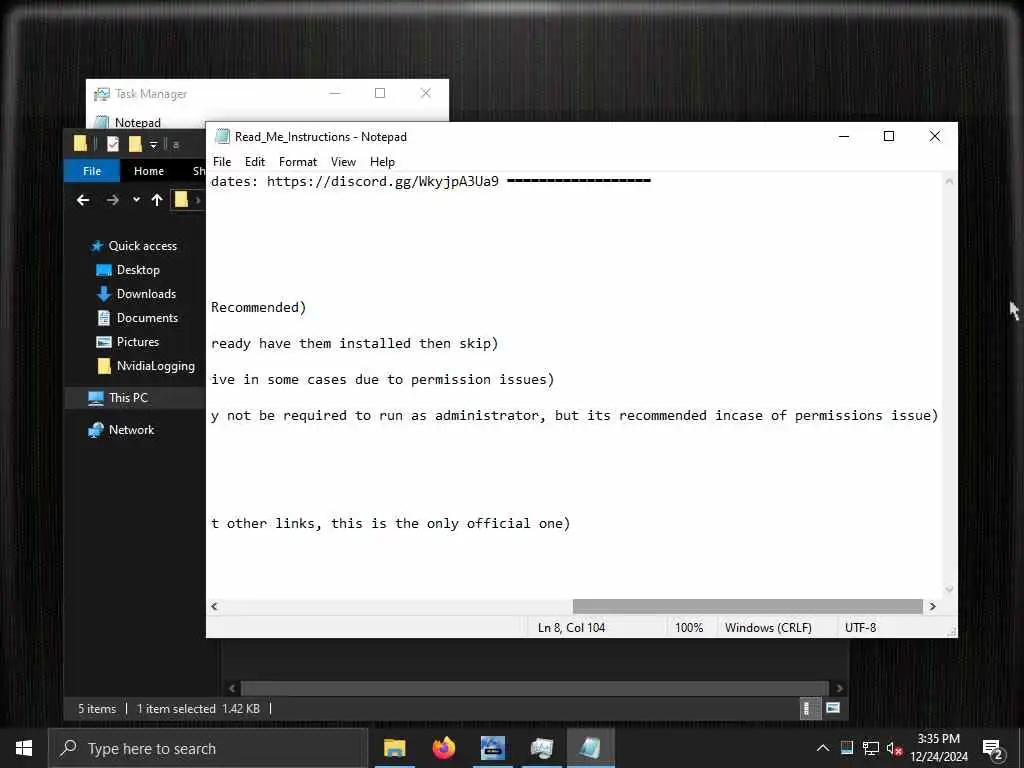This screenshot has width=1024, height=768.
Task: Click forward arrow in File Explorer
Action: coord(112,200)
